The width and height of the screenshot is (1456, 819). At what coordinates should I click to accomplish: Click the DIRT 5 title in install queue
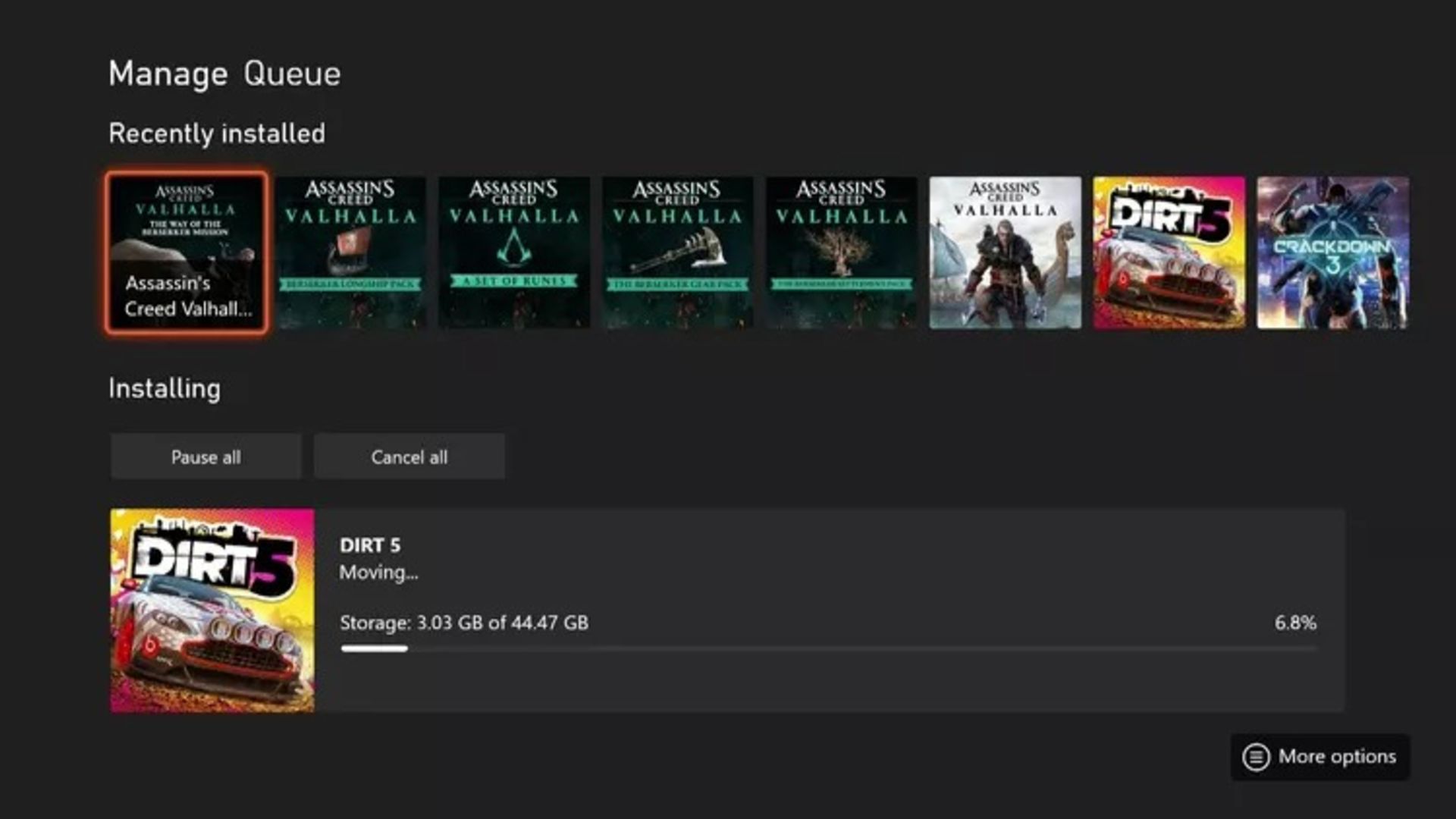tap(370, 545)
